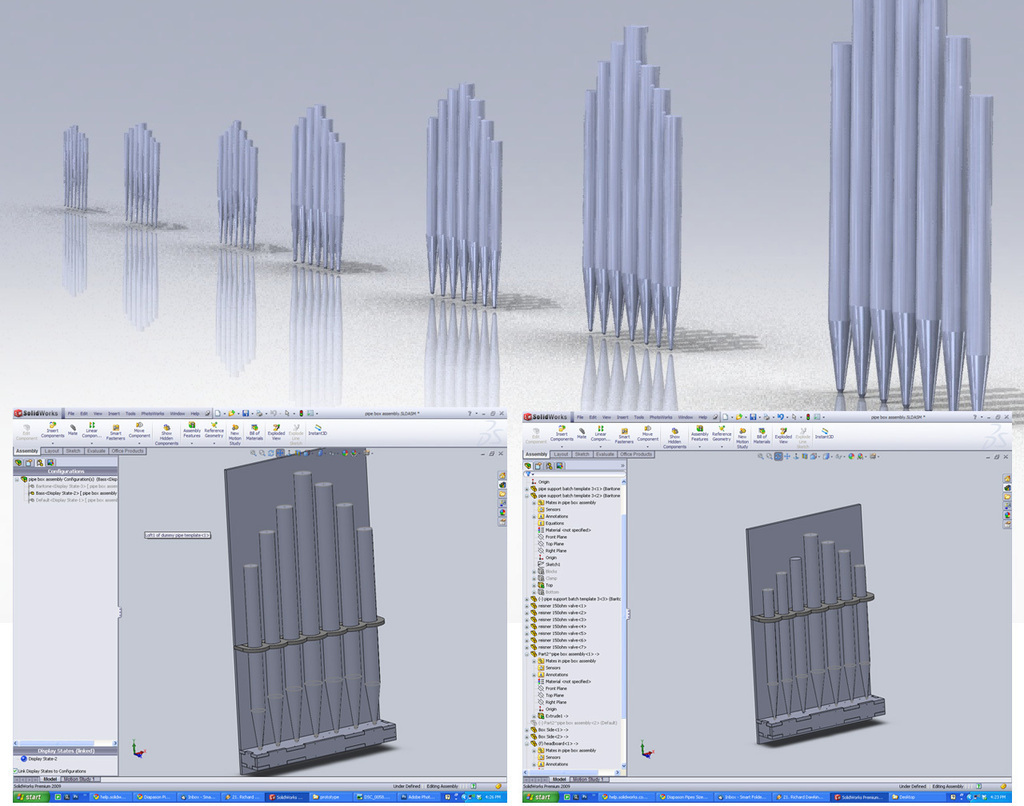
Task: Start New Motion Study in right window
Action: 742,435
